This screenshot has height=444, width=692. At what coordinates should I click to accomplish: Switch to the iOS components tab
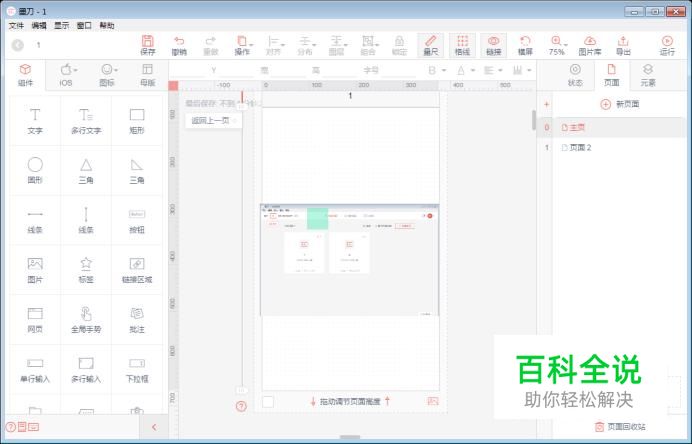[66, 75]
